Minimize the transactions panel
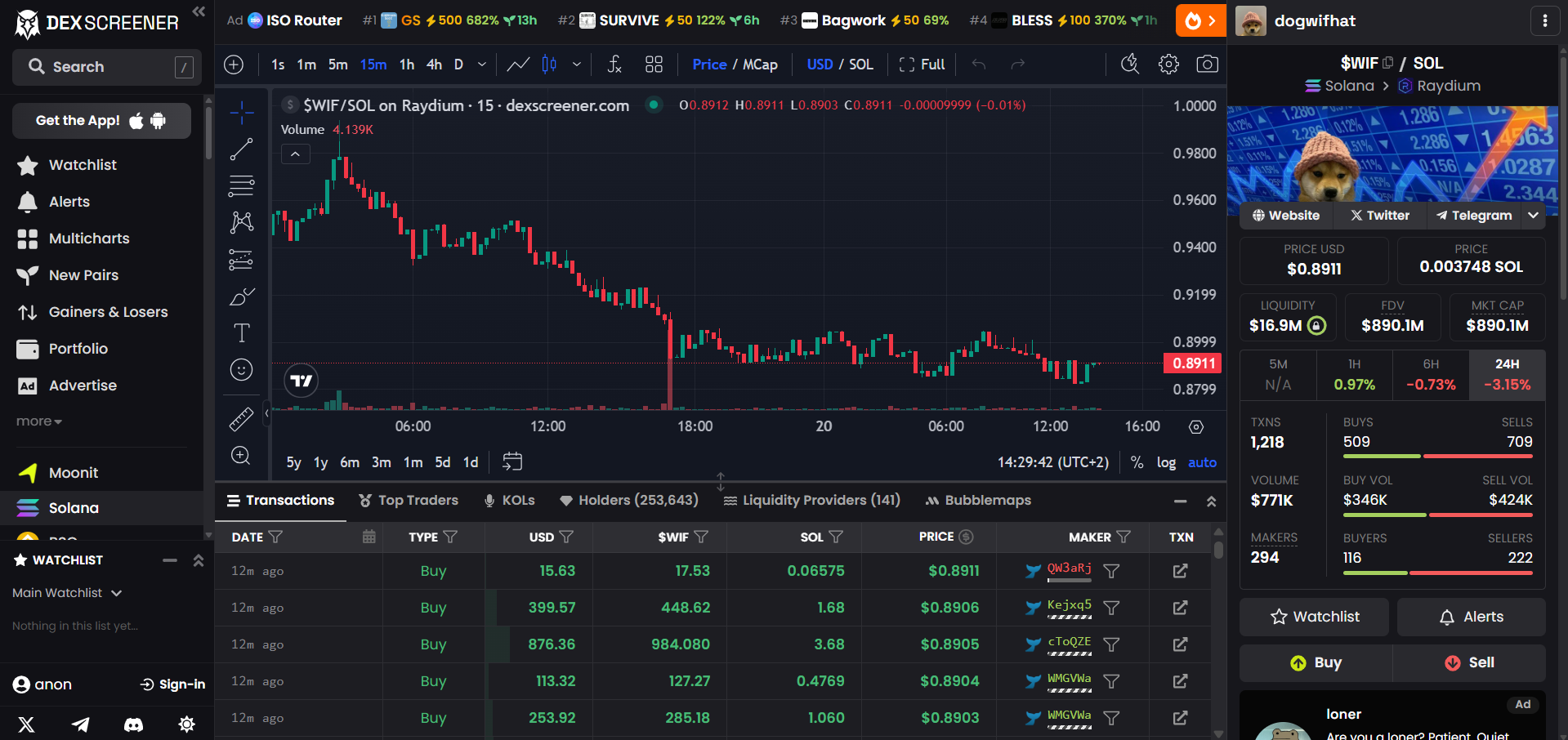Image resolution: width=1568 pixels, height=740 pixels. (x=1180, y=502)
